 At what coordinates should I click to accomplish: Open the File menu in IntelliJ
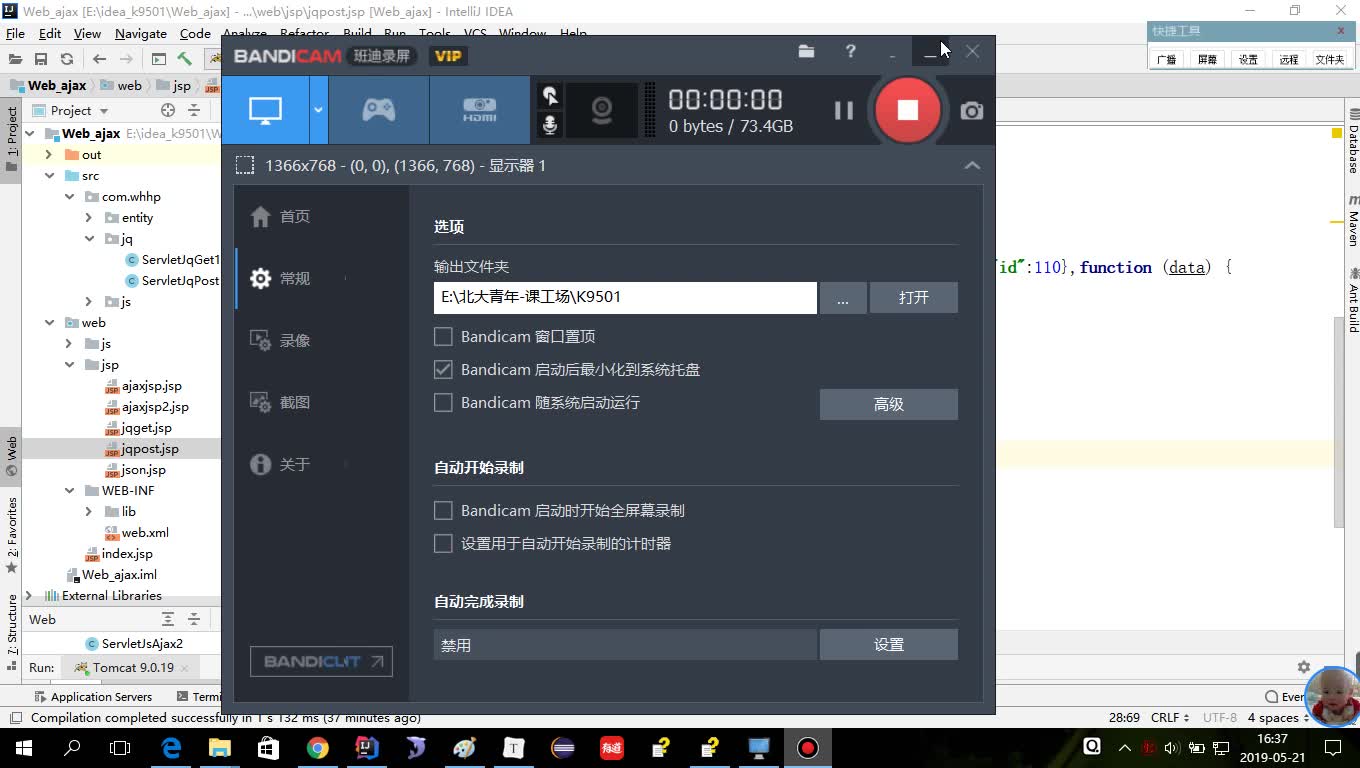click(15, 33)
